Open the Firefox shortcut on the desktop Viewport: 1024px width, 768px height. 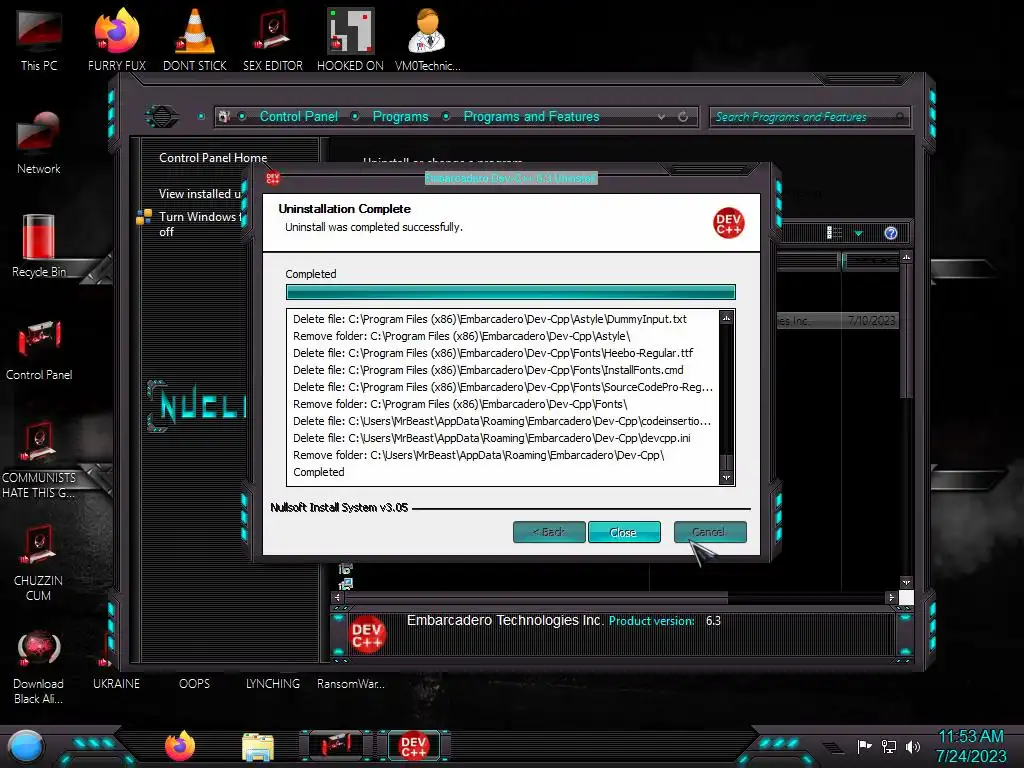tap(117, 40)
